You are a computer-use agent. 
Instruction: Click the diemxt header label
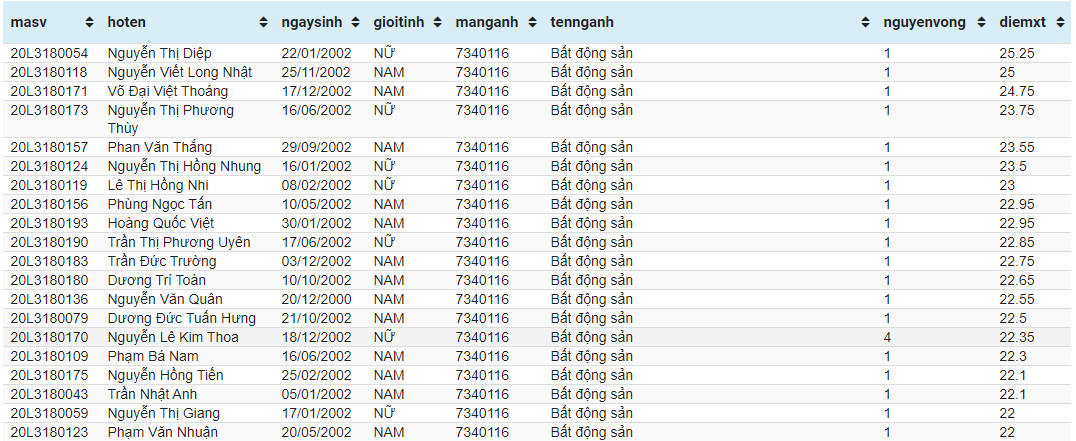[x=1023, y=23]
